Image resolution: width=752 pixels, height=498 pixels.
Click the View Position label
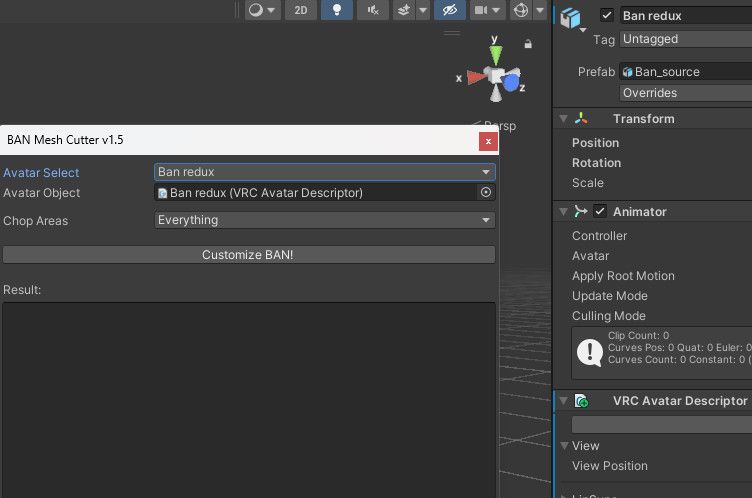[x=610, y=466]
